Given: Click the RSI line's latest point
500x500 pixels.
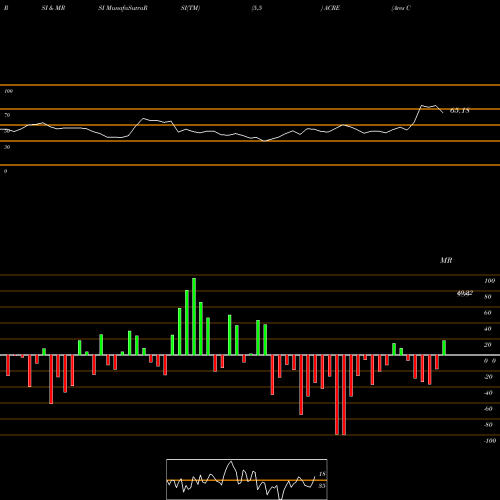Looking at the screenshot, I should (x=443, y=113).
